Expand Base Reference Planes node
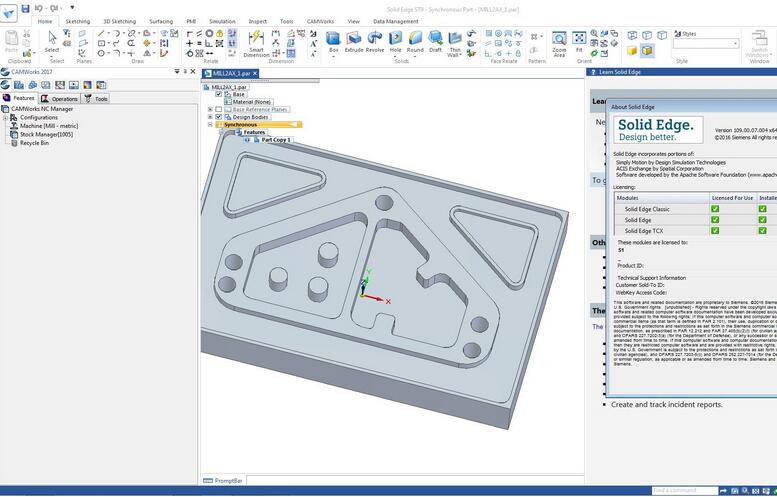 pyautogui.click(x=210, y=109)
